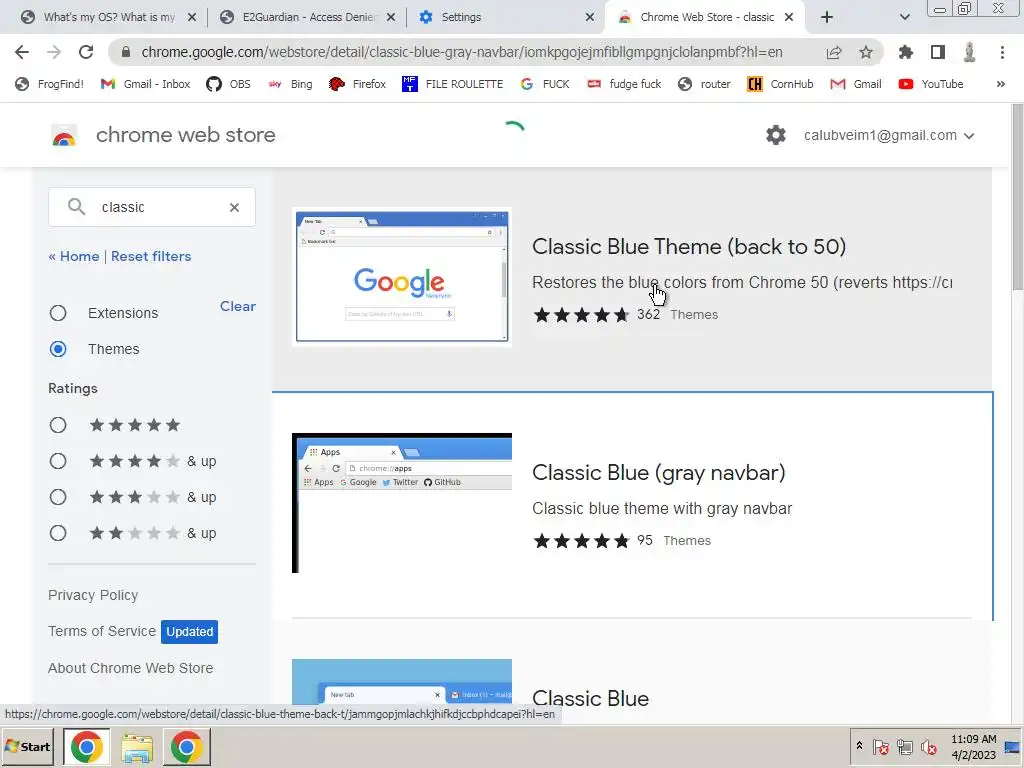Click the search field containing classic
This screenshot has width=1024, height=768.
(152, 207)
